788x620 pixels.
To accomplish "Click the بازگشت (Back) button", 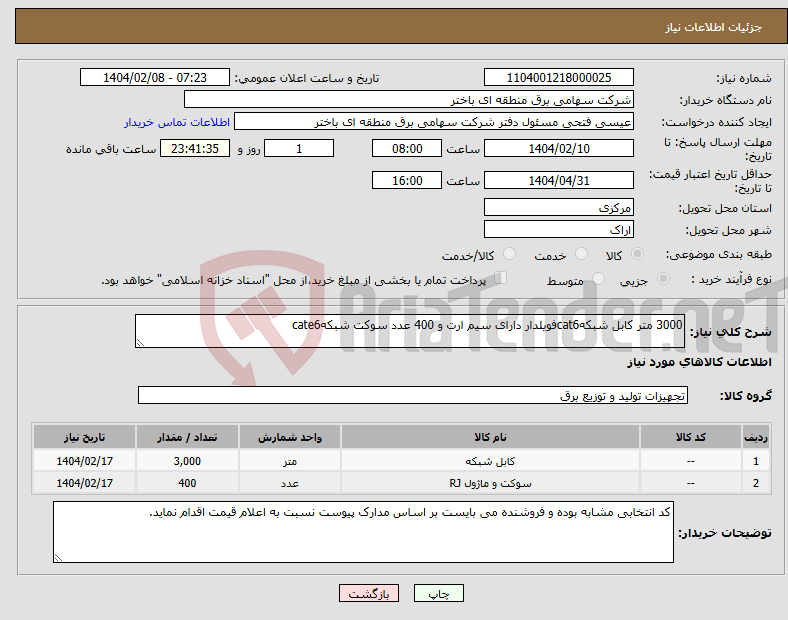I will (368, 593).
